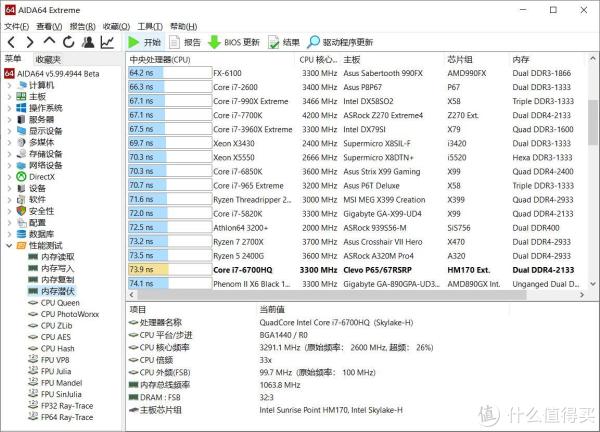Switch to 收藏夹 tab
This screenshot has height=432, width=600.
[x=48, y=59]
